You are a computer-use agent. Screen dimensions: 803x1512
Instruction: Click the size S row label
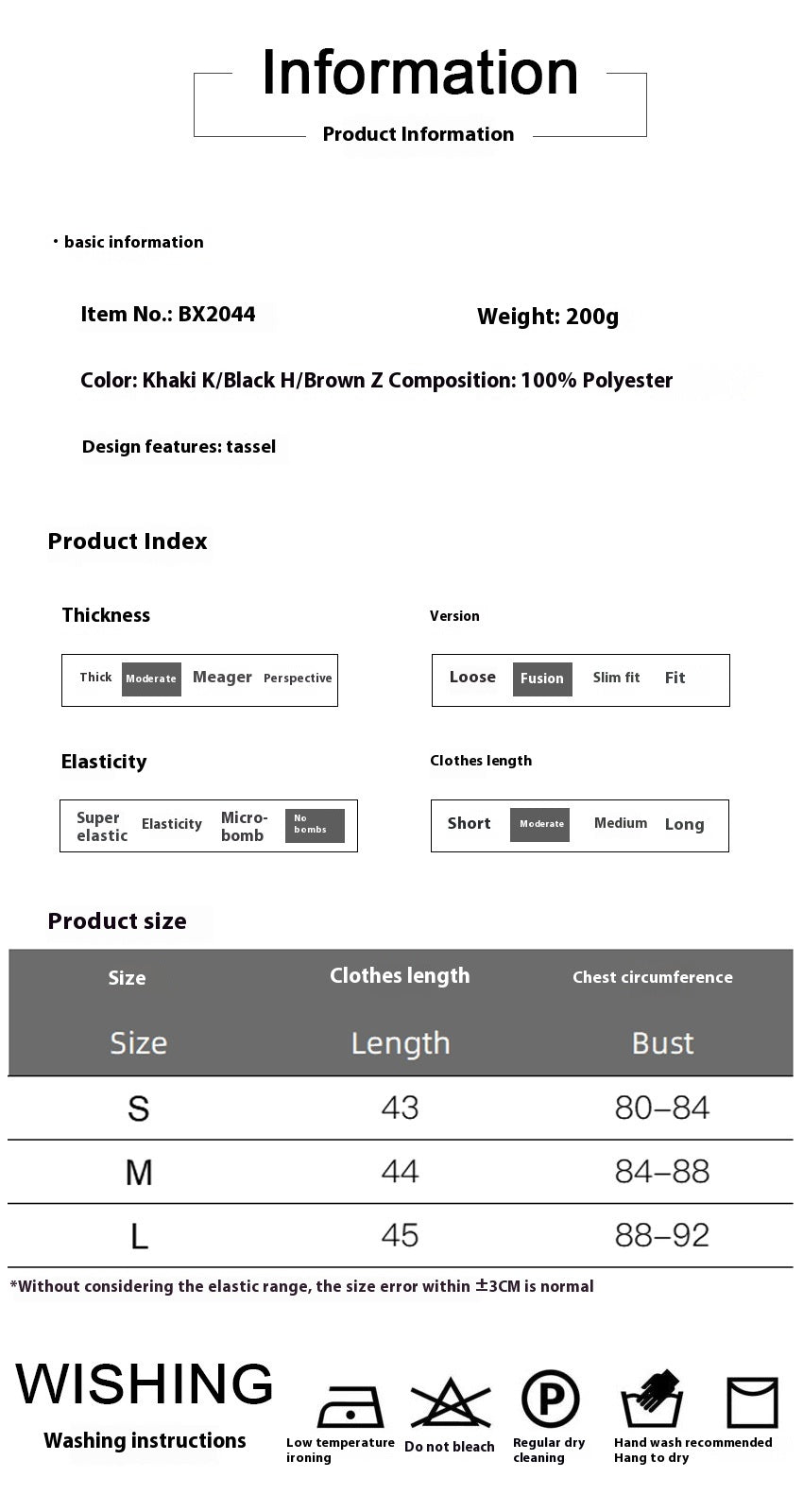pyautogui.click(x=139, y=1108)
